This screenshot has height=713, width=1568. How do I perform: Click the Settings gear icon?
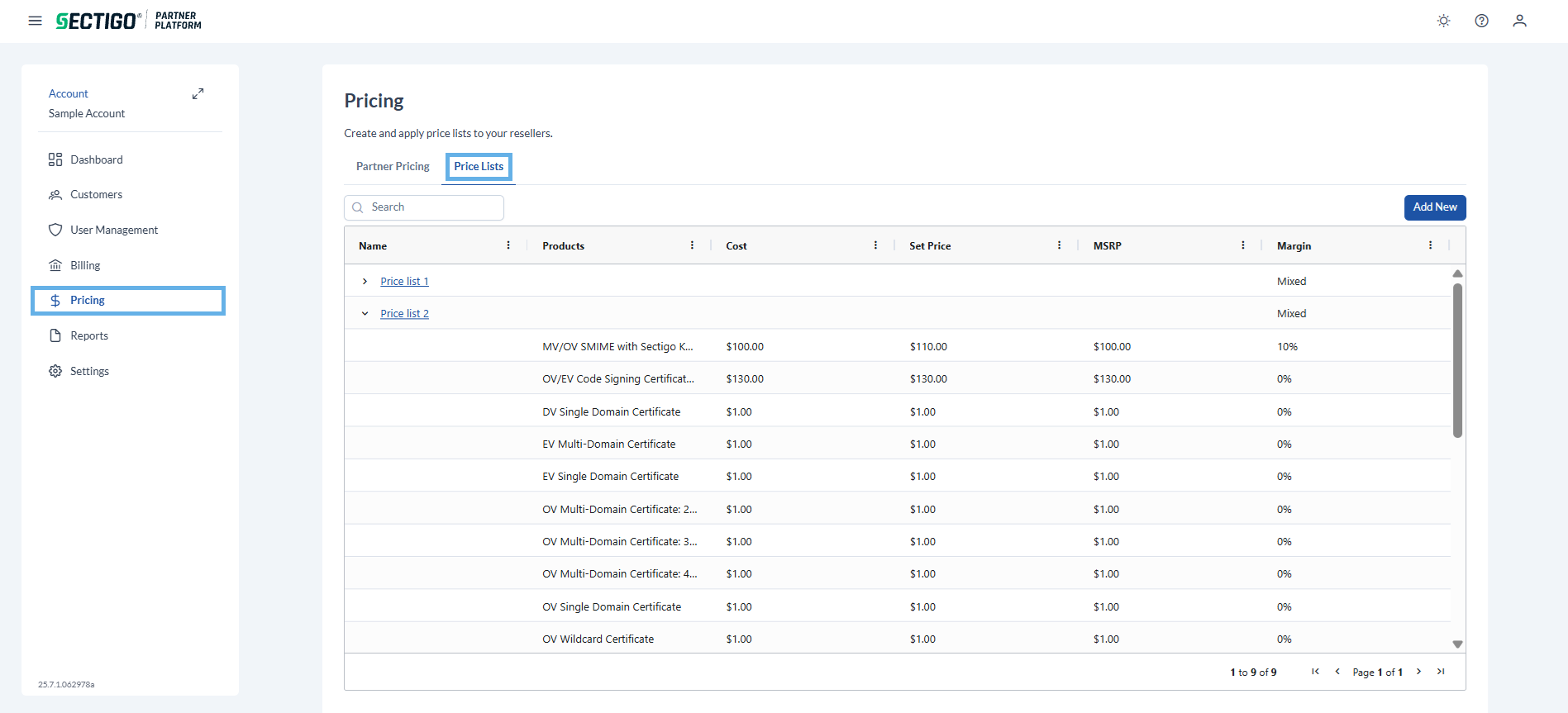point(55,371)
